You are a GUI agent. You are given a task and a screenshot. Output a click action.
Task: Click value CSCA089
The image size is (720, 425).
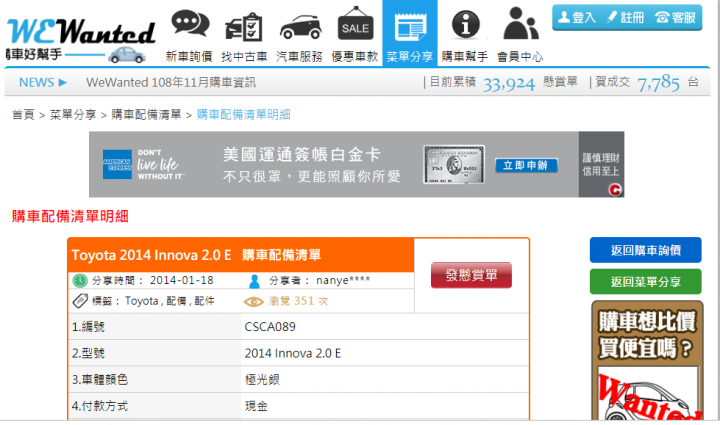click(270, 327)
